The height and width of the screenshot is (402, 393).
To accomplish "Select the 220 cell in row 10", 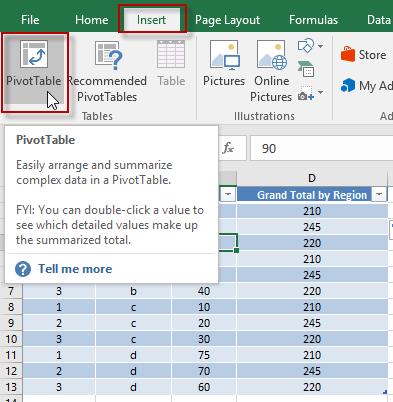I will click(312, 339).
